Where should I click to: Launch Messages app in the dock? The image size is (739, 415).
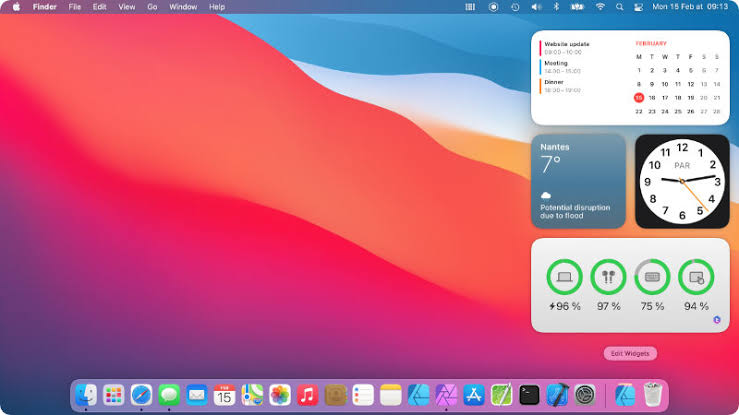point(169,395)
